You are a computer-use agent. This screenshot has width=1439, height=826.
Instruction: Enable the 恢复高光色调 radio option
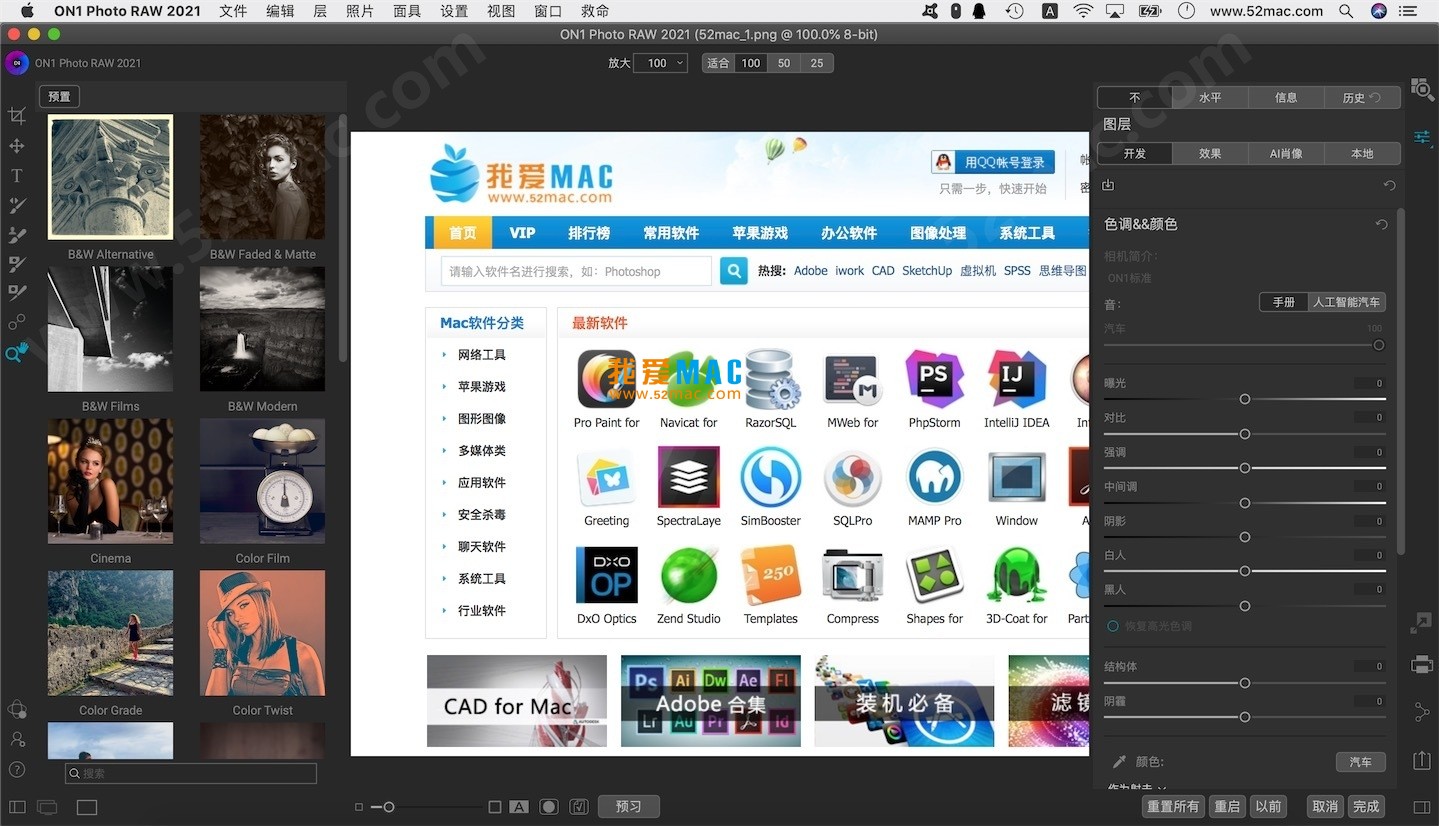pyautogui.click(x=1112, y=626)
